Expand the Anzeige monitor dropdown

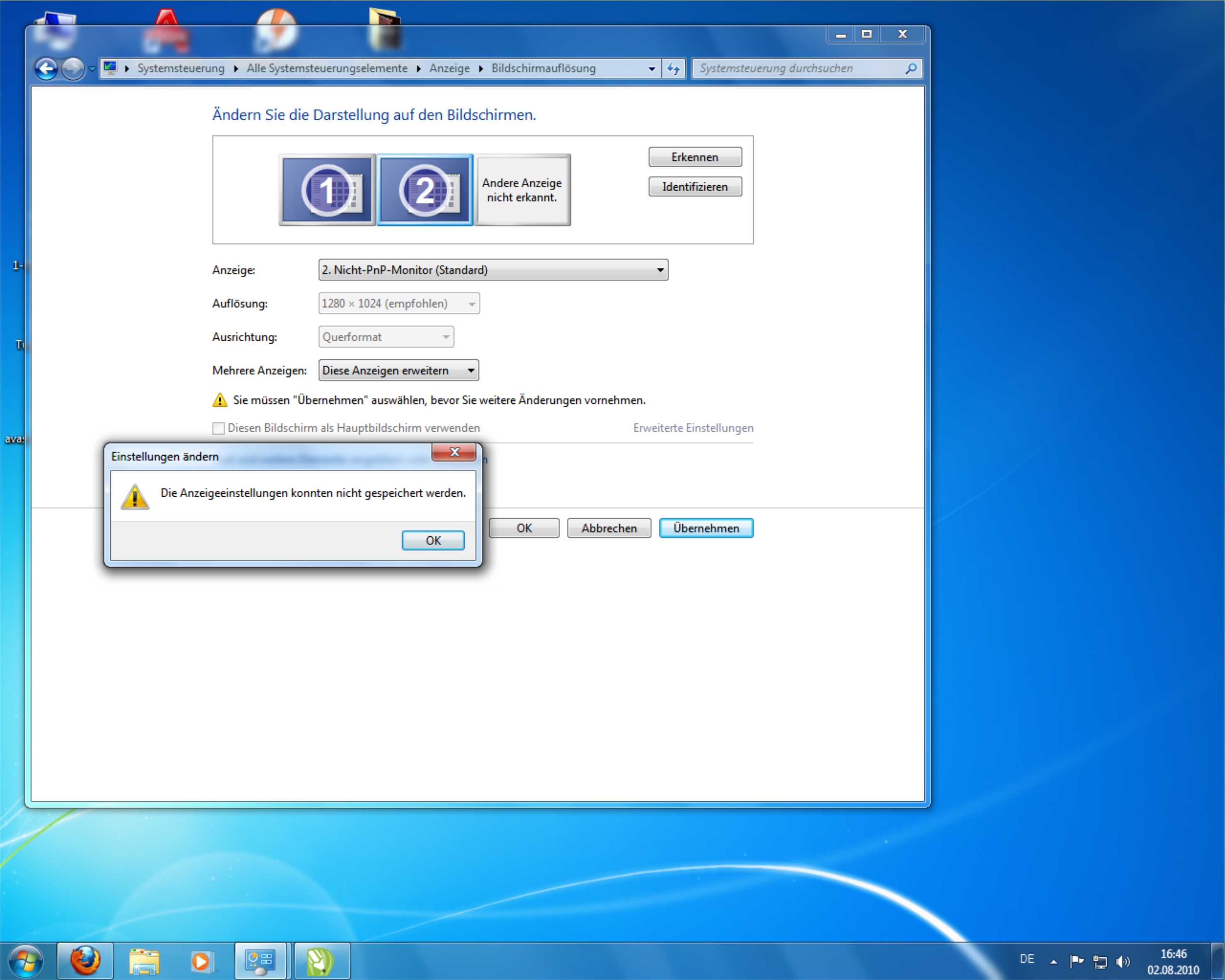click(x=660, y=270)
